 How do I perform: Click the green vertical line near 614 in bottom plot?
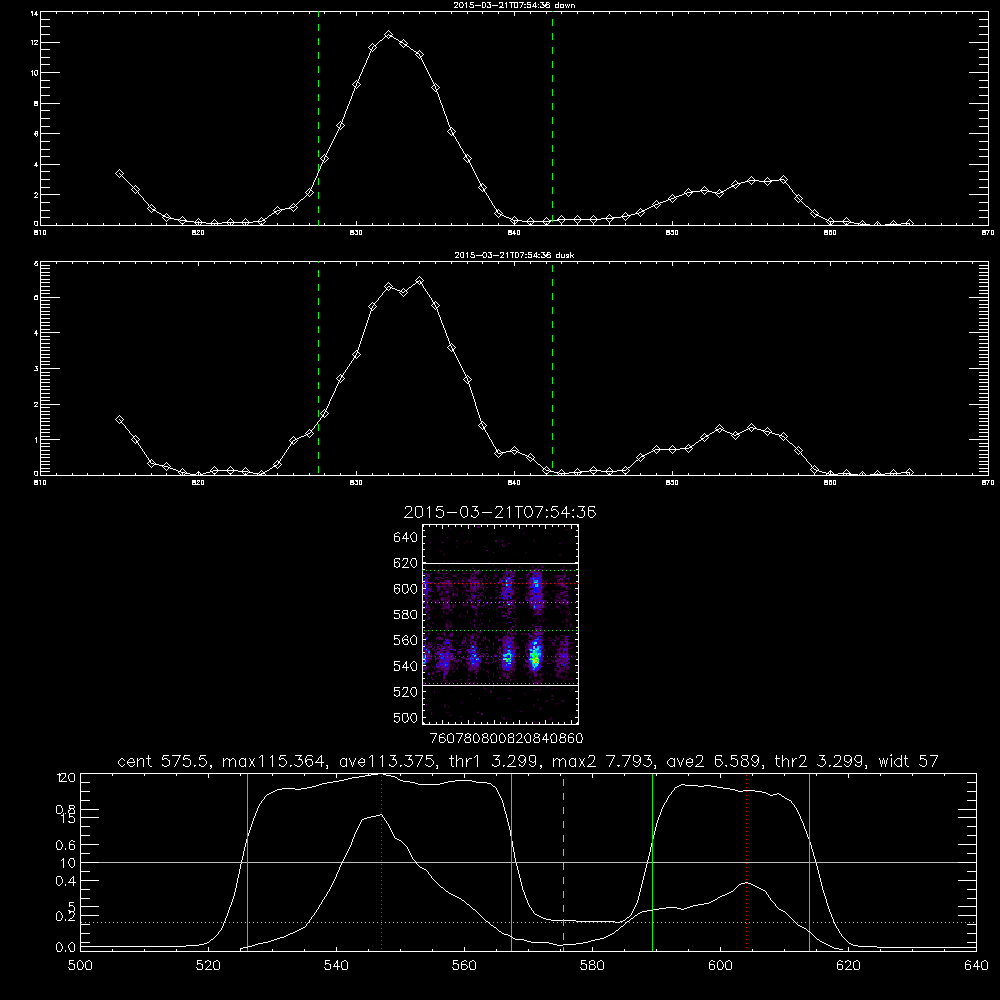pyautogui.click(x=809, y=862)
